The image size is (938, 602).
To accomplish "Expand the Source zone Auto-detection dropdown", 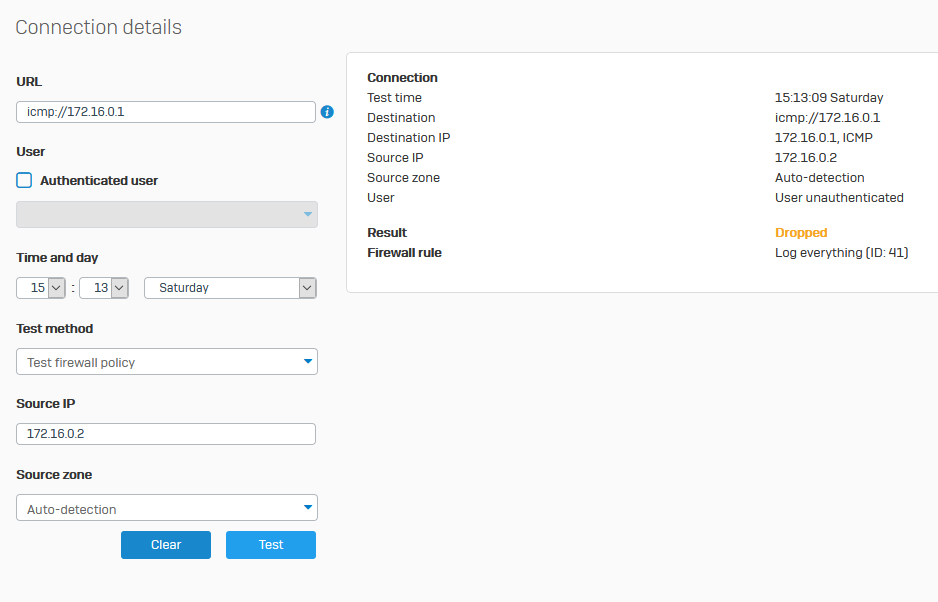I will click(x=167, y=508).
